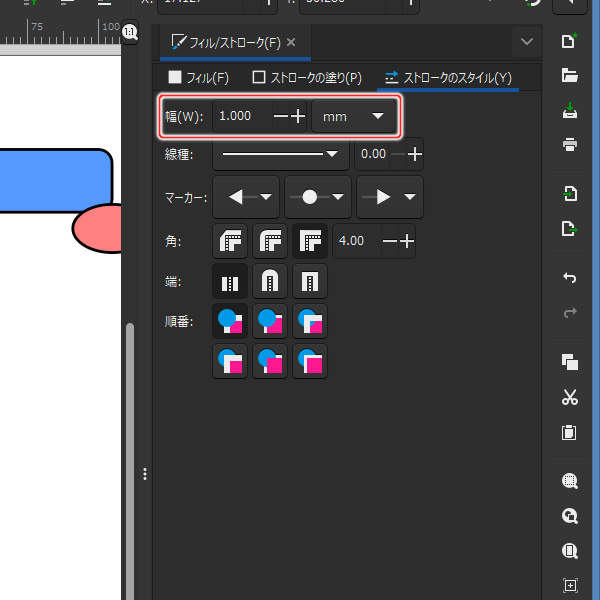Increase stroke width with plus button
Screen dimensions: 600x600
pos(298,116)
